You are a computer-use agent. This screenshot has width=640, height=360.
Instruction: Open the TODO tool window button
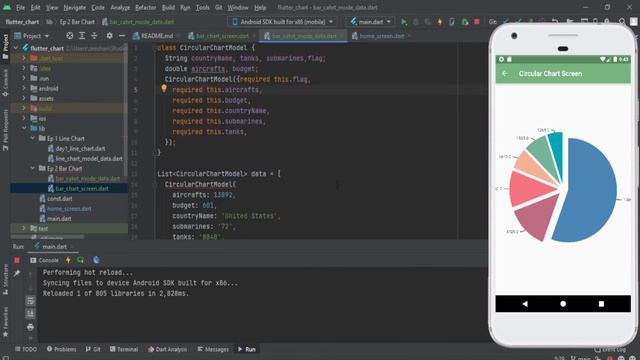pyautogui.click(x=26, y=349)
